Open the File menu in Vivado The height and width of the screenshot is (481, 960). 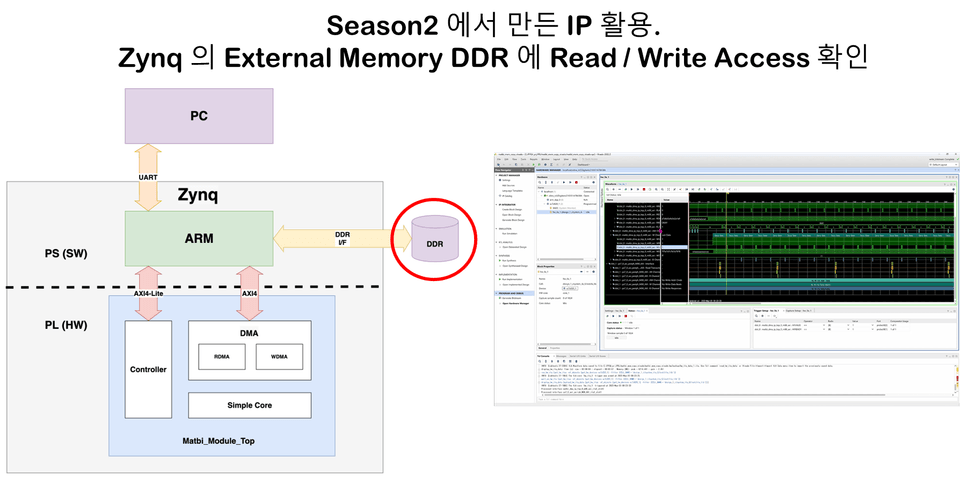pyautogui.click(x=499, y=159)
